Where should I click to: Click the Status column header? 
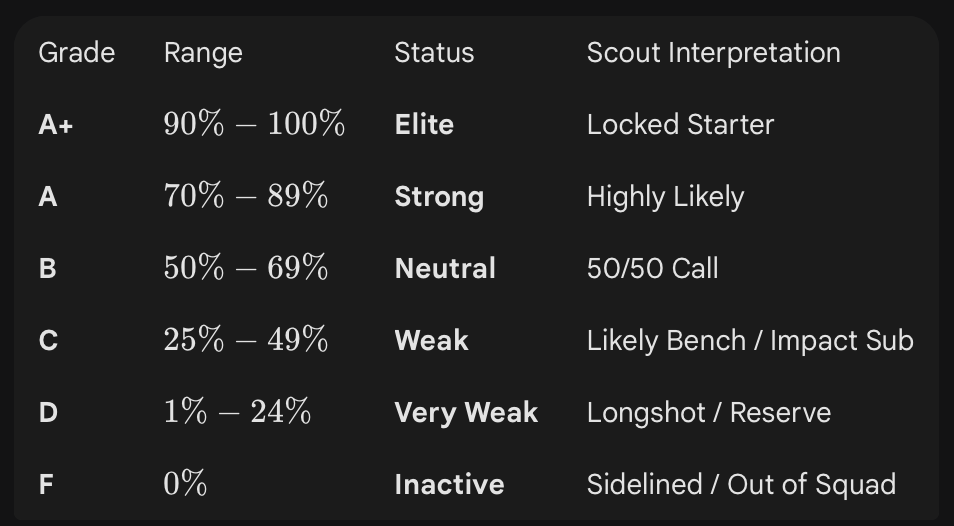[x=434, y=53]
